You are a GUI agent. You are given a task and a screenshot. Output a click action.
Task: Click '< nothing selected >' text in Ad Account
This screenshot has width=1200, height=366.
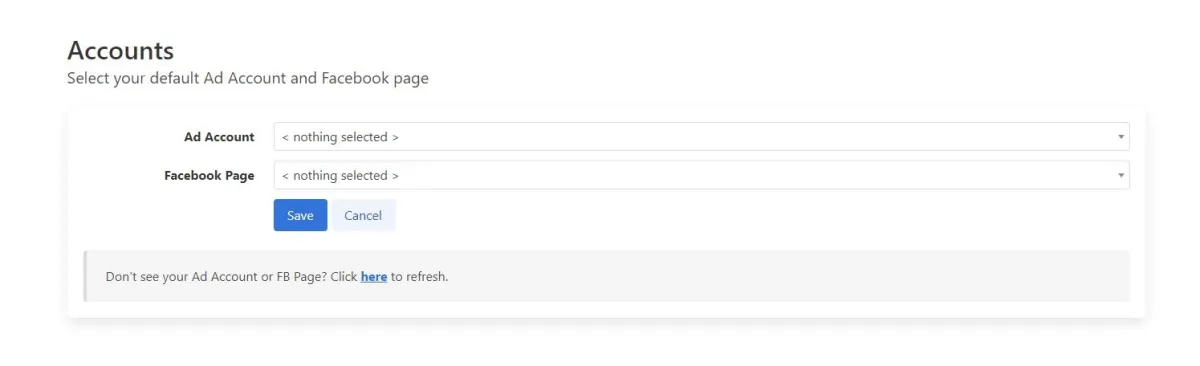pos(340,137)
